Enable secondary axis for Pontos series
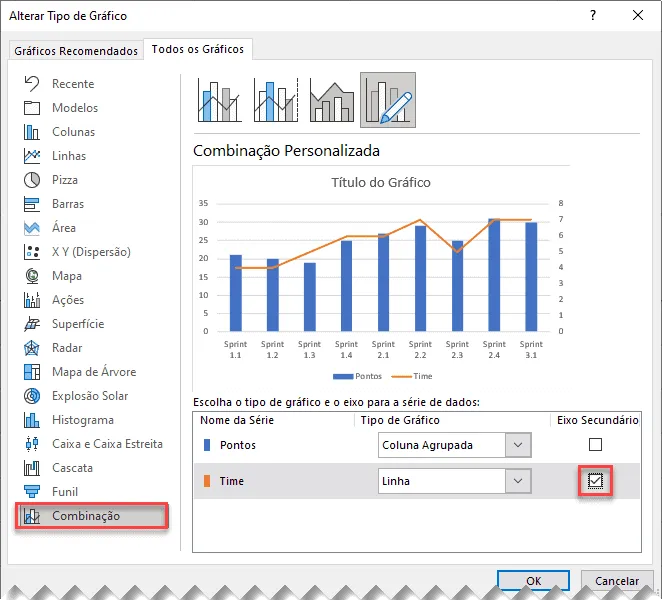Image resolution: width=662 pixels, height=600 pixels. coord(595,445)
